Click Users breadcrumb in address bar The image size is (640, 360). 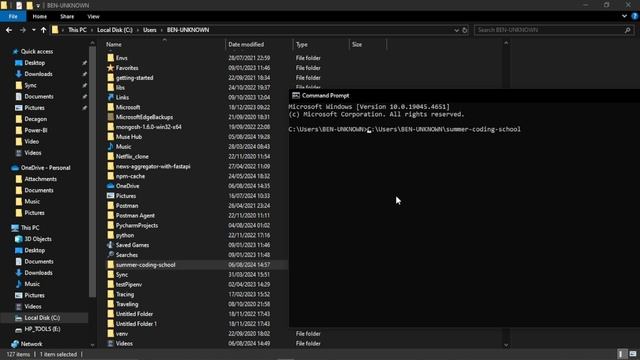pyautogui.click(x=149, y=30)
